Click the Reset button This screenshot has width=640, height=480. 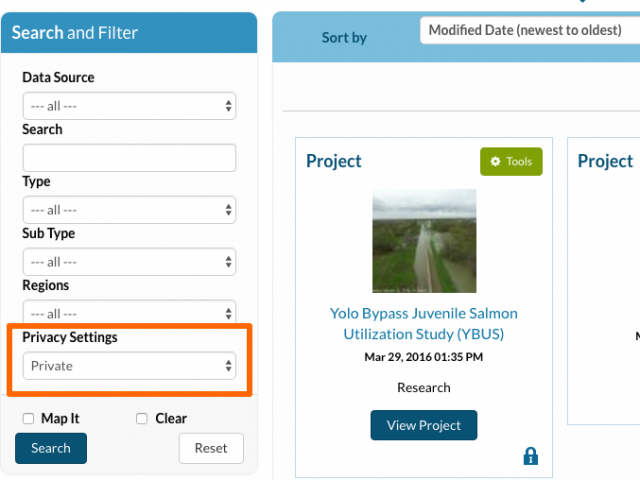pos(211,448)
